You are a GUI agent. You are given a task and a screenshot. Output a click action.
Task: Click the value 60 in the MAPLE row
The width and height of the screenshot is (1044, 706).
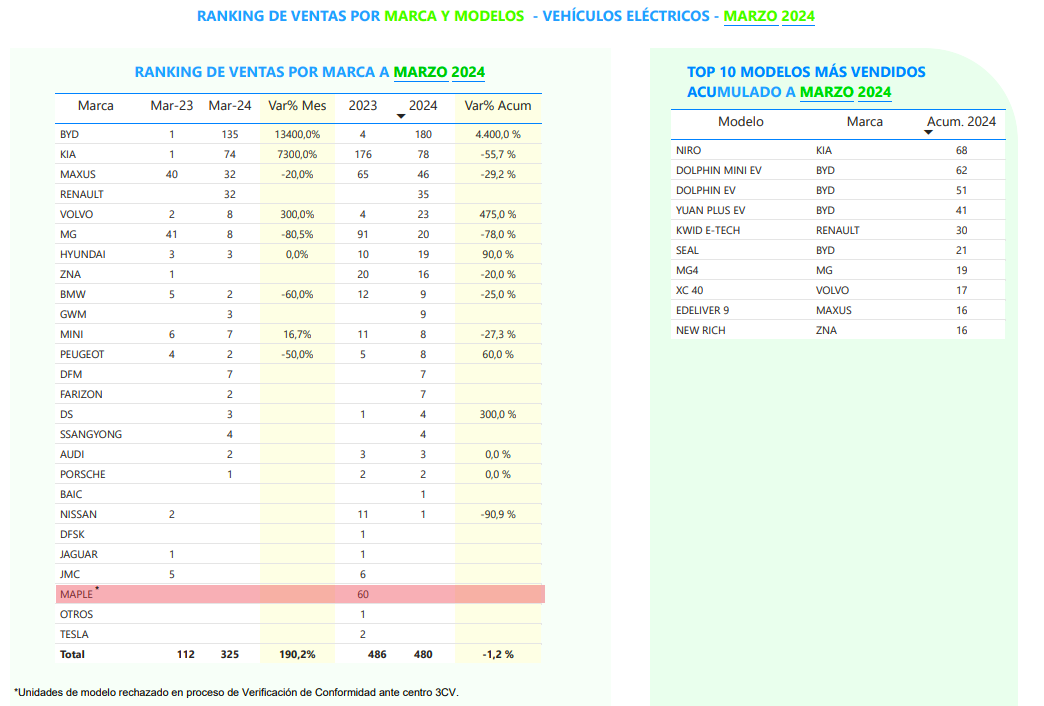(x=363, y=593)
